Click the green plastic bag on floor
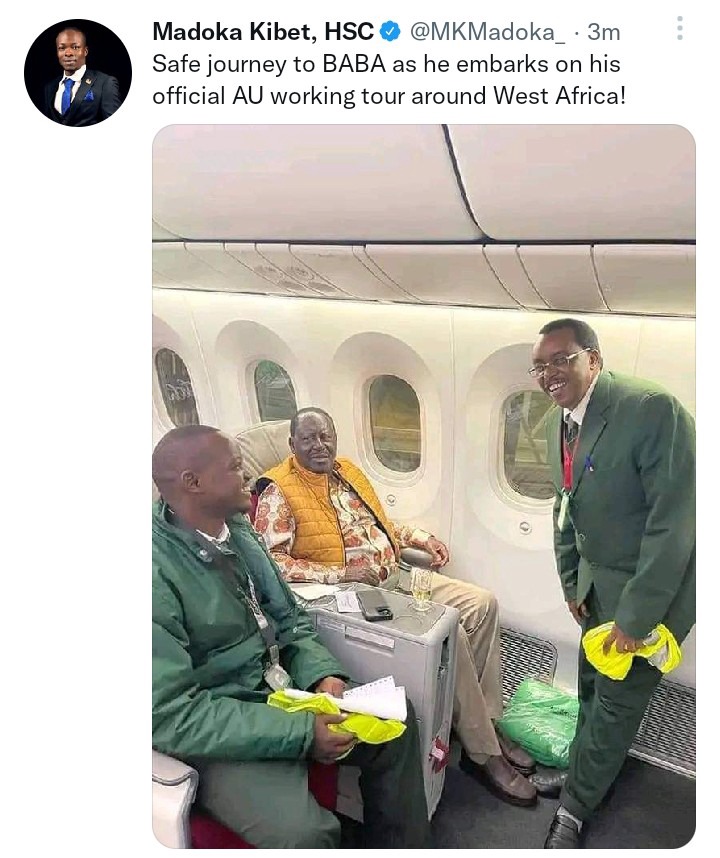Image resolution: width=720 pixels, height=858 pixels. tap(539, 722)
